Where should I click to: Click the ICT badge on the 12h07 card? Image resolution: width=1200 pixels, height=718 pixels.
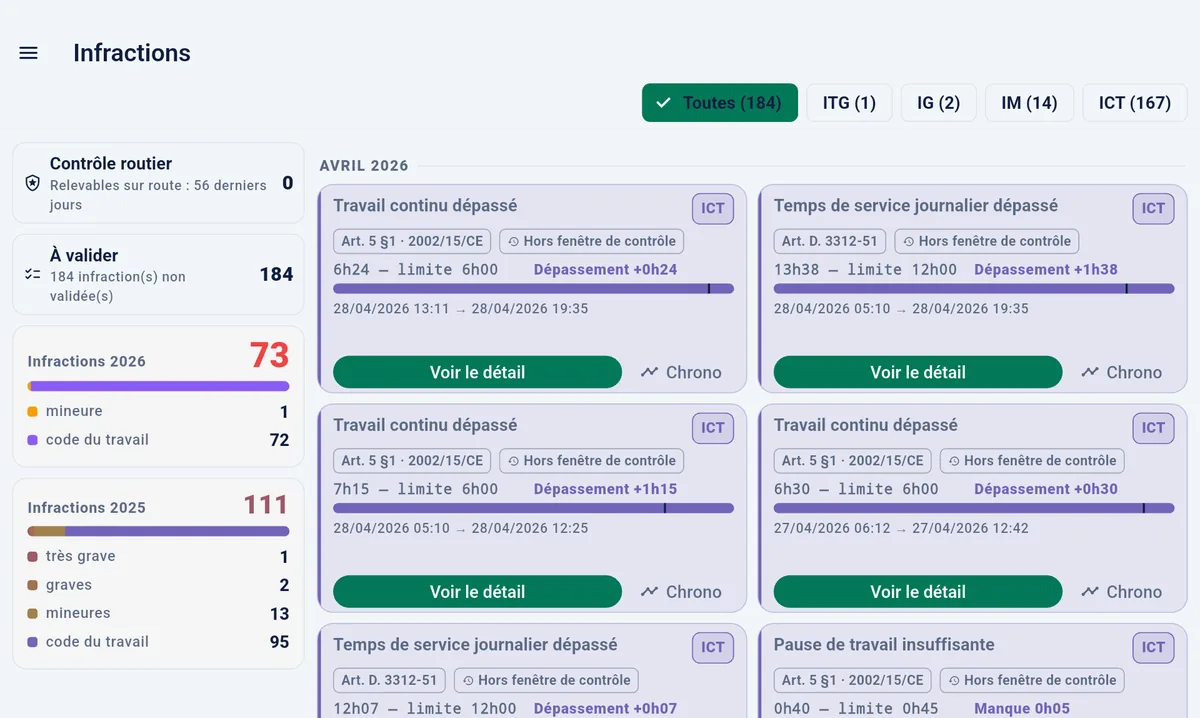pyautogui.click(x=713, y=647)
